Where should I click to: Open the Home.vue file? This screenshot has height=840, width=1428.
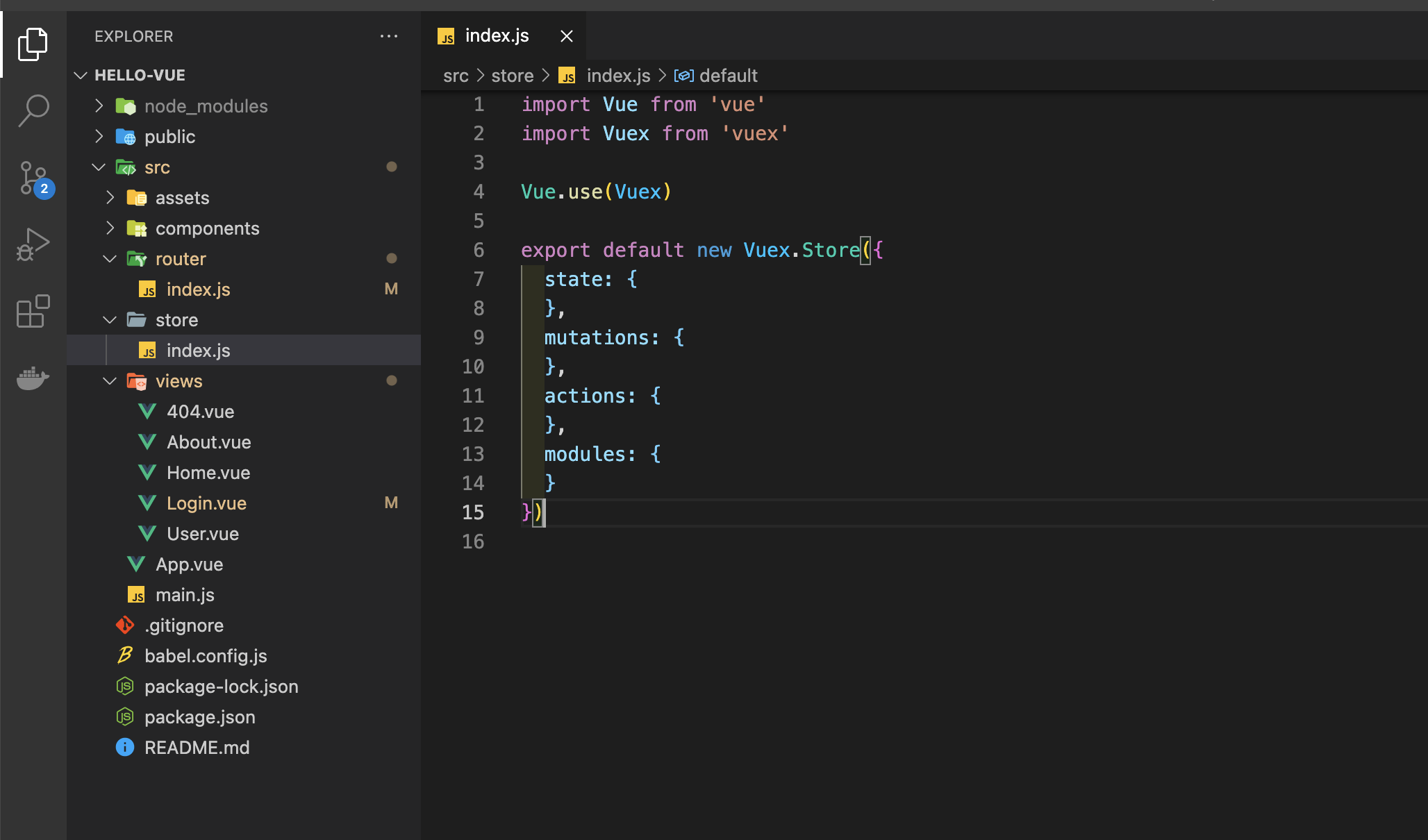point(244,472)
